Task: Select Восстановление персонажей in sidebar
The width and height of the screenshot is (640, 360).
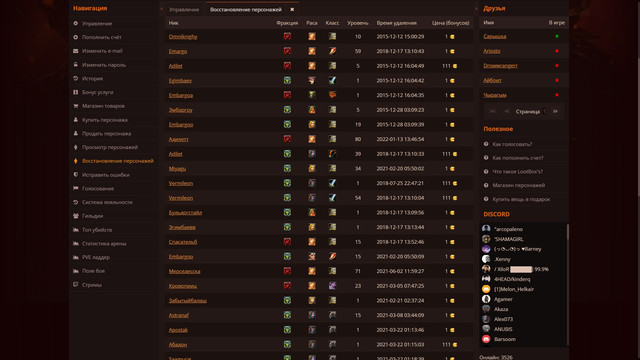Action: (118, 161)
